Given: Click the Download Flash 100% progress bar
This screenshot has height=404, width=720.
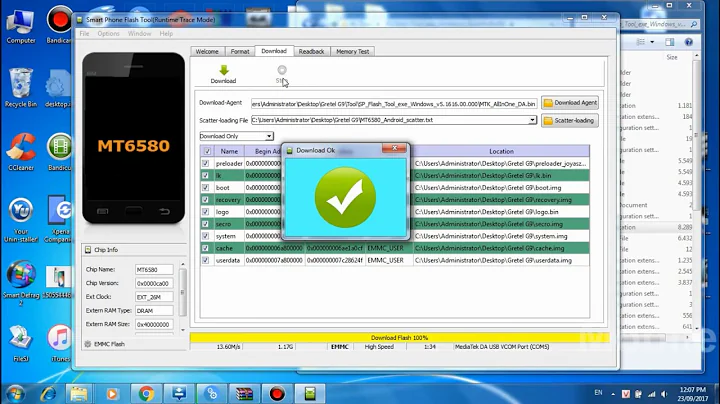Looking at the screenshot, I should click(399, 337).
